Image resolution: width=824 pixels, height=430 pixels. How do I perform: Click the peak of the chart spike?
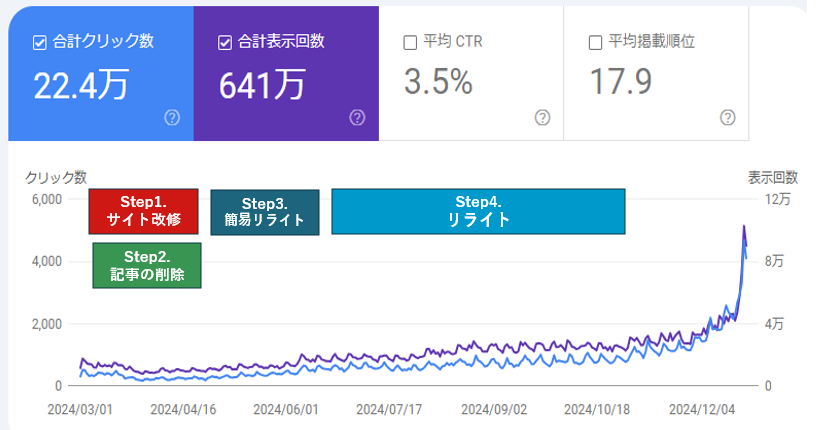coord(743,227)
